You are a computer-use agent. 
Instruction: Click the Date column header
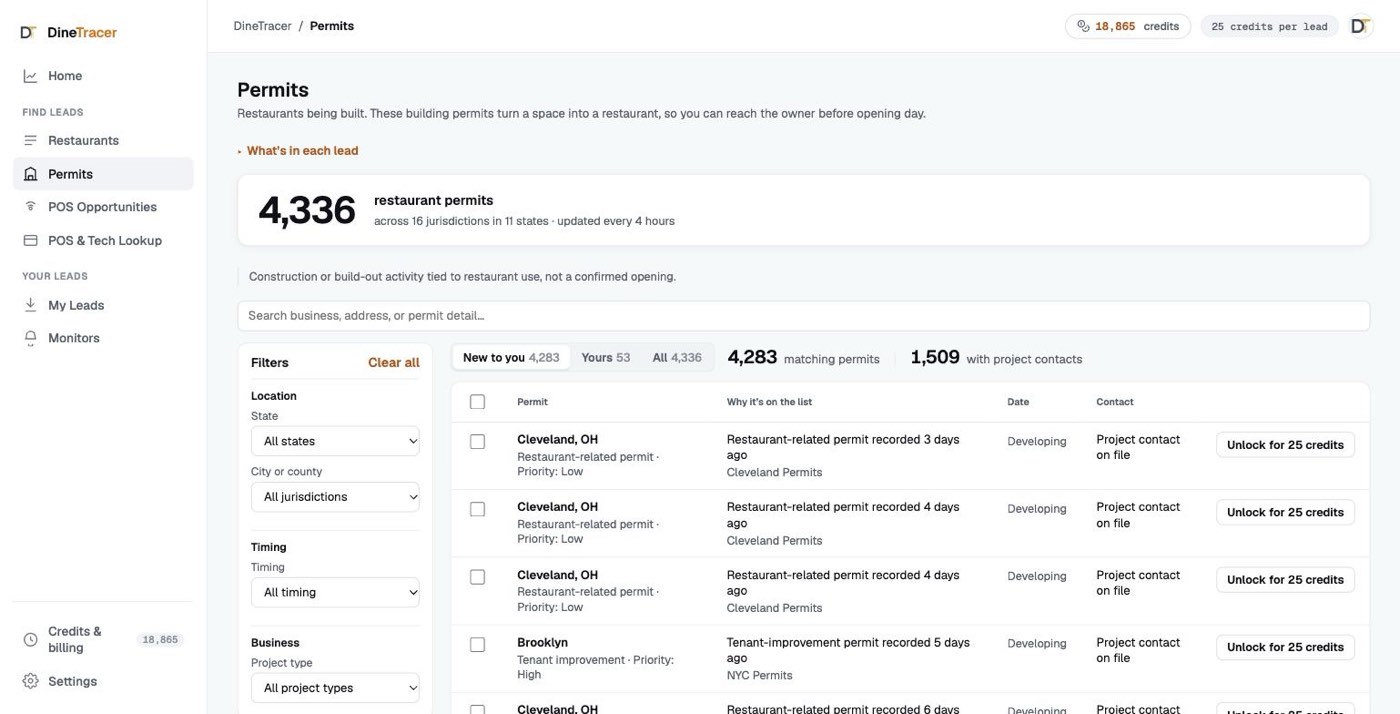pos(1018,402)
